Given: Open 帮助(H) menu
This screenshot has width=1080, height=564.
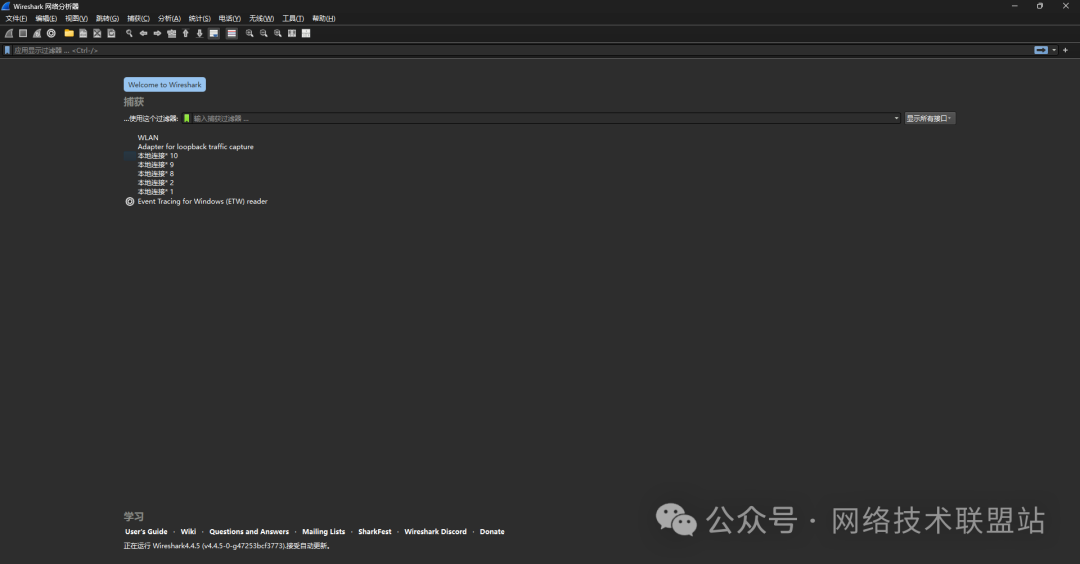Looking at the screenshot, I should [x=324, y=19].
